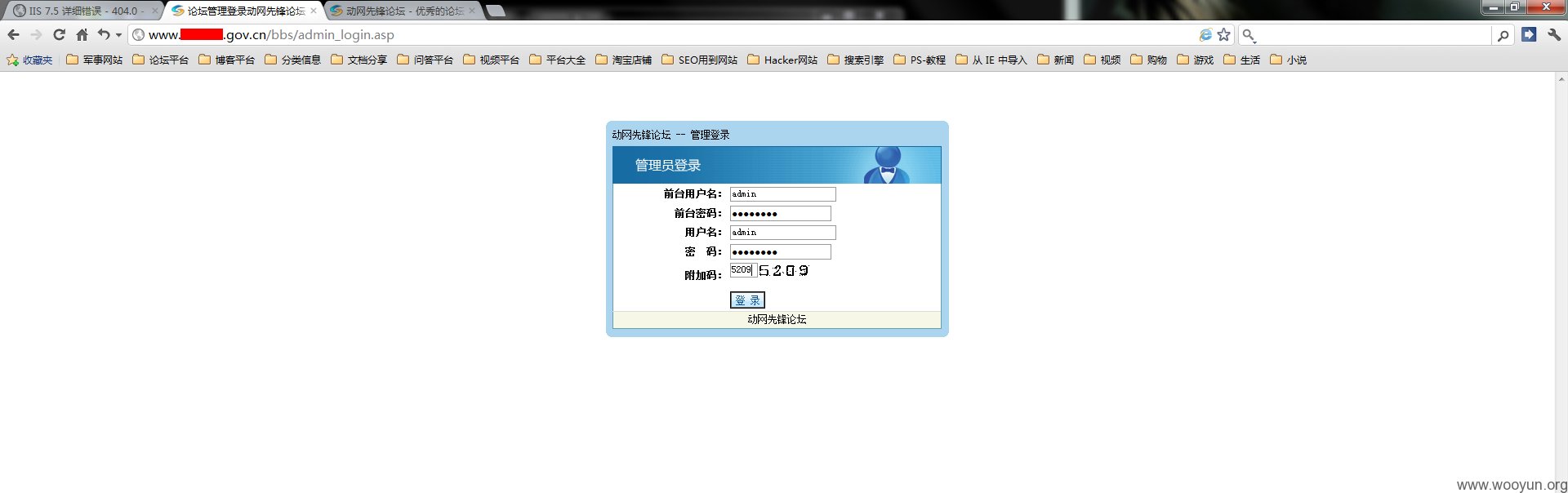The image size is (1568, 493).
Task: Go back with the Back arrow
Action: (13, 35)
